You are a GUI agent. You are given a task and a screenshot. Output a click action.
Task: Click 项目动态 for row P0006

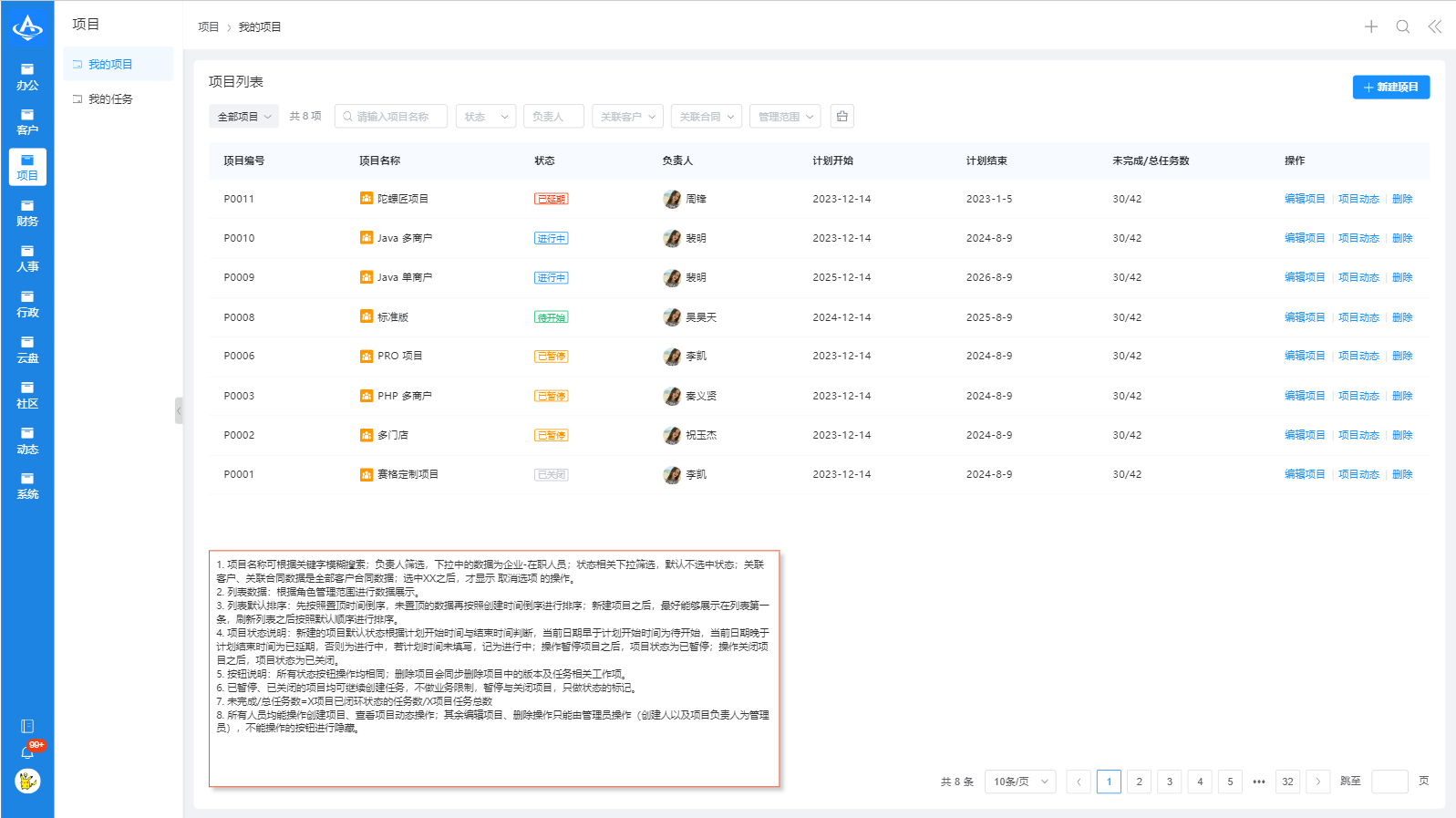(1358, 356)
